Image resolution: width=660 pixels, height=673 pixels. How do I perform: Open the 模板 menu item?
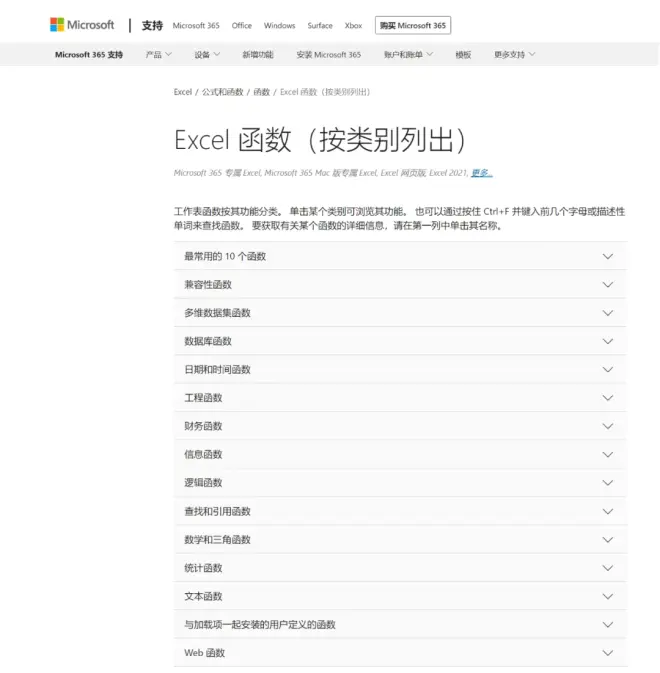coord(463,55)
